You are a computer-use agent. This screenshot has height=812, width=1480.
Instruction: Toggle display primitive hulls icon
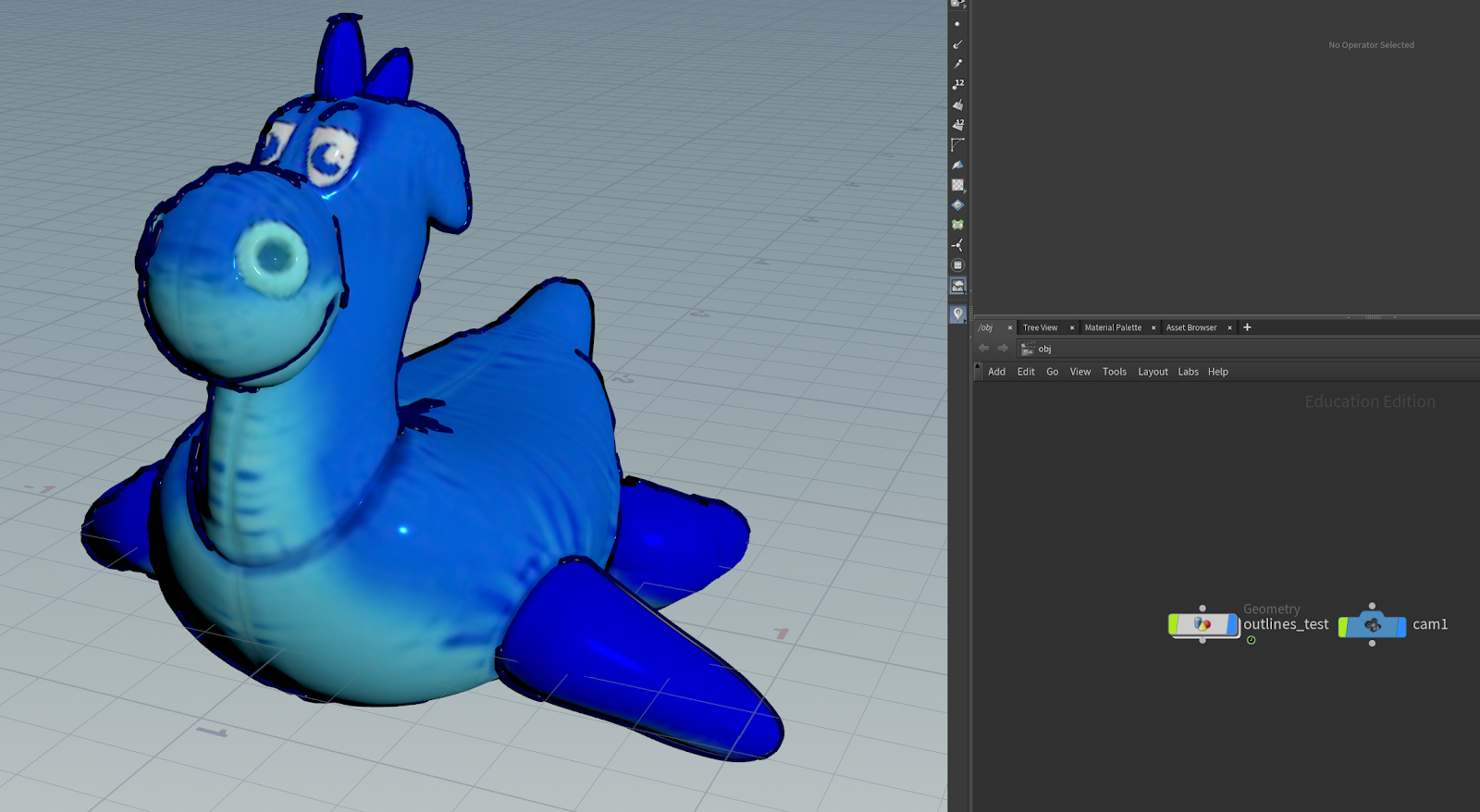click(x=957, y=144)
